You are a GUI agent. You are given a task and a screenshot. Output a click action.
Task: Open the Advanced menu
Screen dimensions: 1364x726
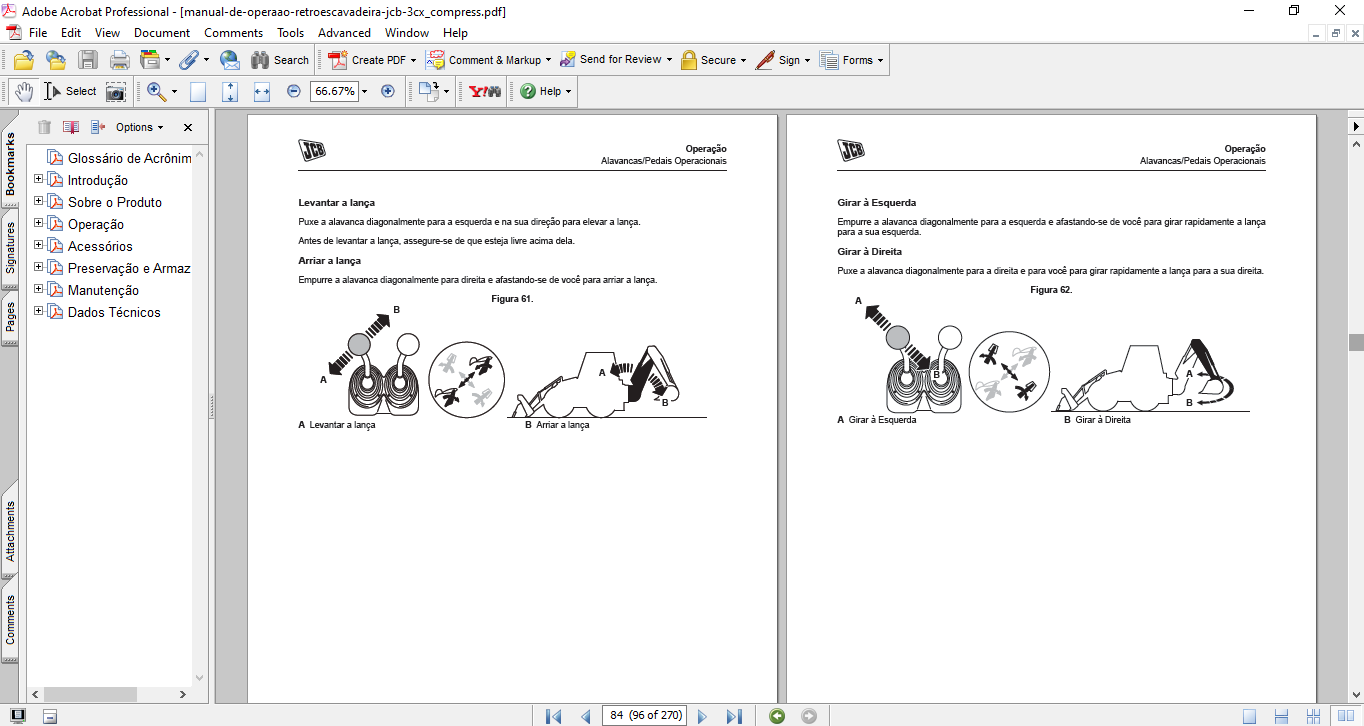(344, 33)
